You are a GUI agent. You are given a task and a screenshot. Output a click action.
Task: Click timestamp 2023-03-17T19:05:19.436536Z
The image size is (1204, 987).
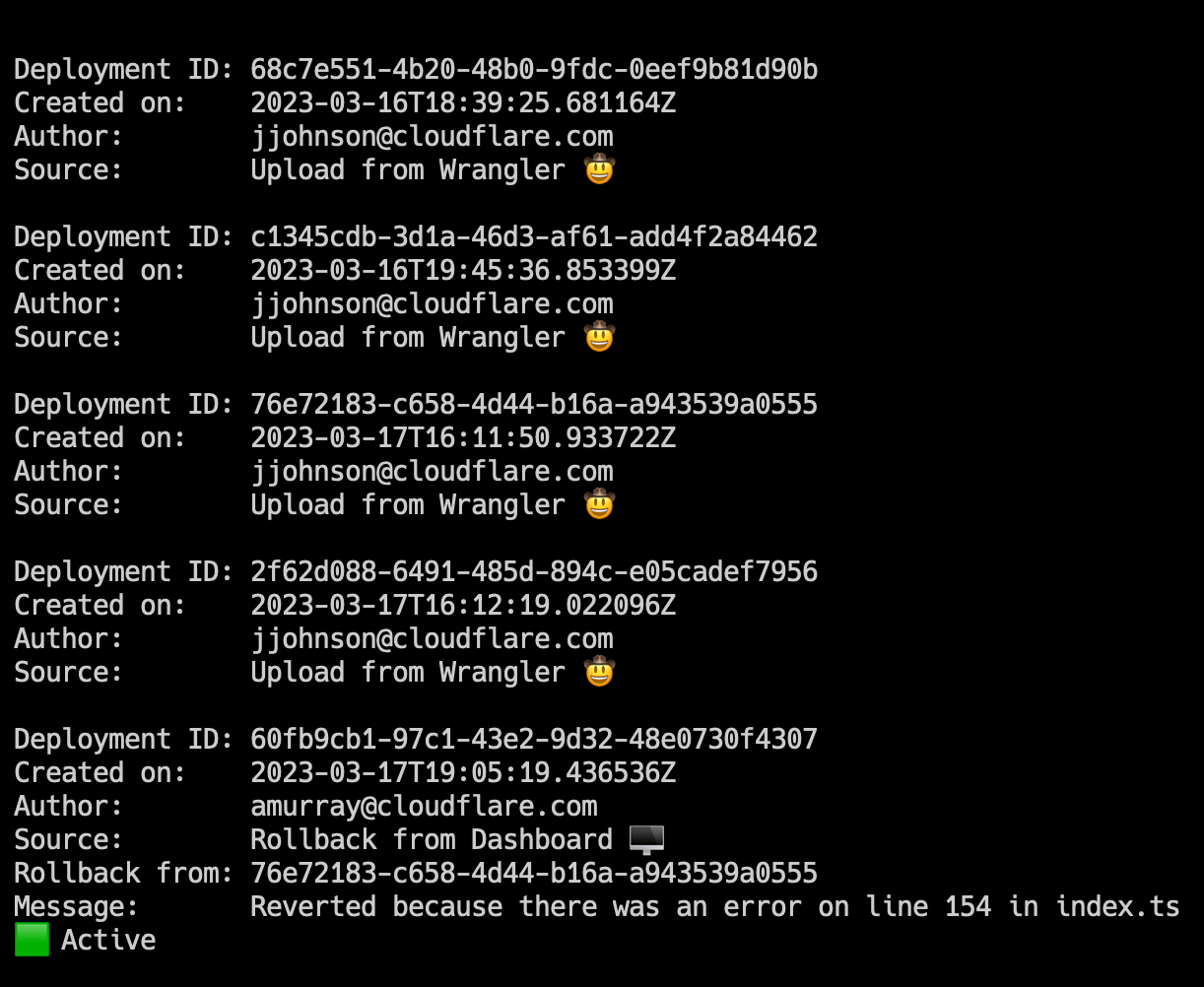[x=463, y=773]
